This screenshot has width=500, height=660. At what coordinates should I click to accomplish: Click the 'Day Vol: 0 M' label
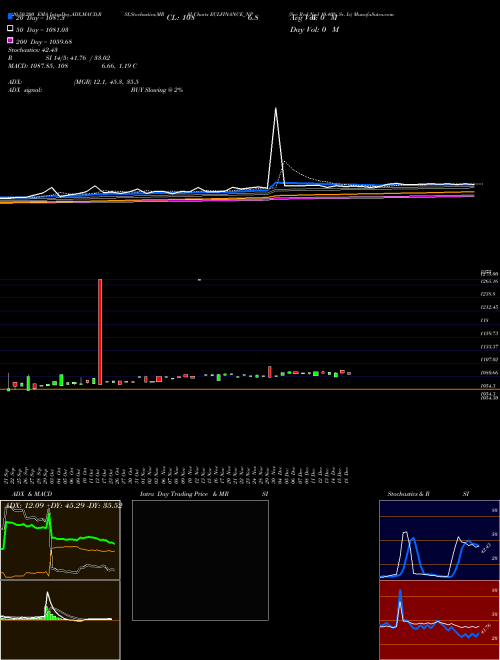coord(314,29)
